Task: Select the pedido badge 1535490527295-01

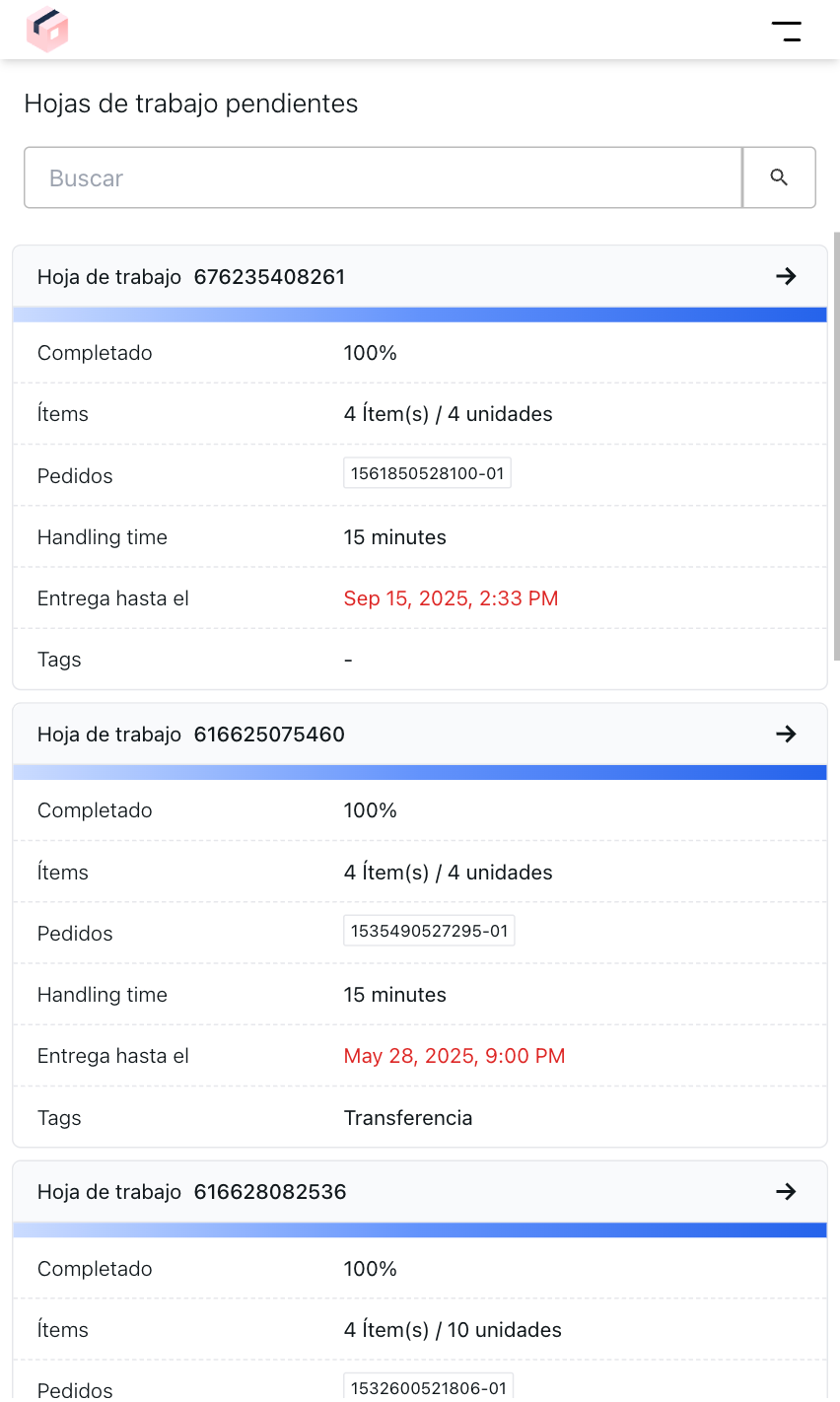Action: (x=428, y=930)
